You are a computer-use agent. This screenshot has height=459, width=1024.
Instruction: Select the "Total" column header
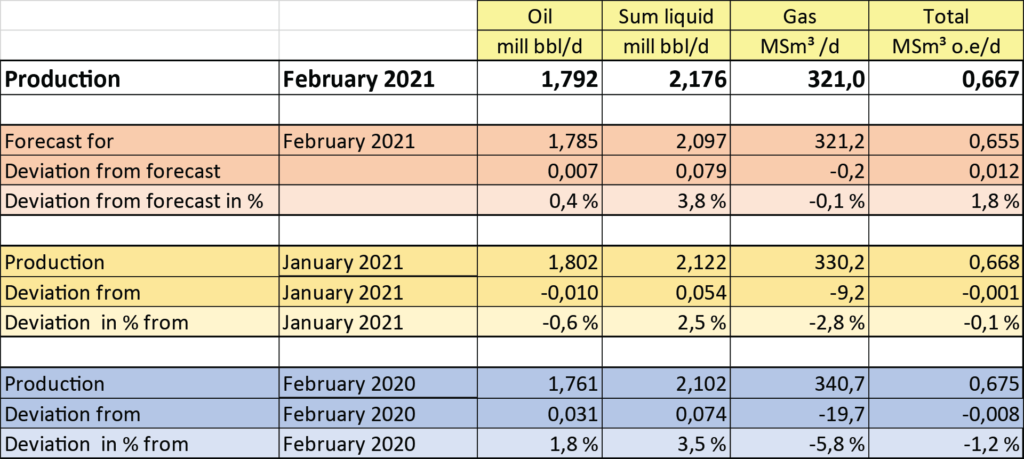(946, 16)
